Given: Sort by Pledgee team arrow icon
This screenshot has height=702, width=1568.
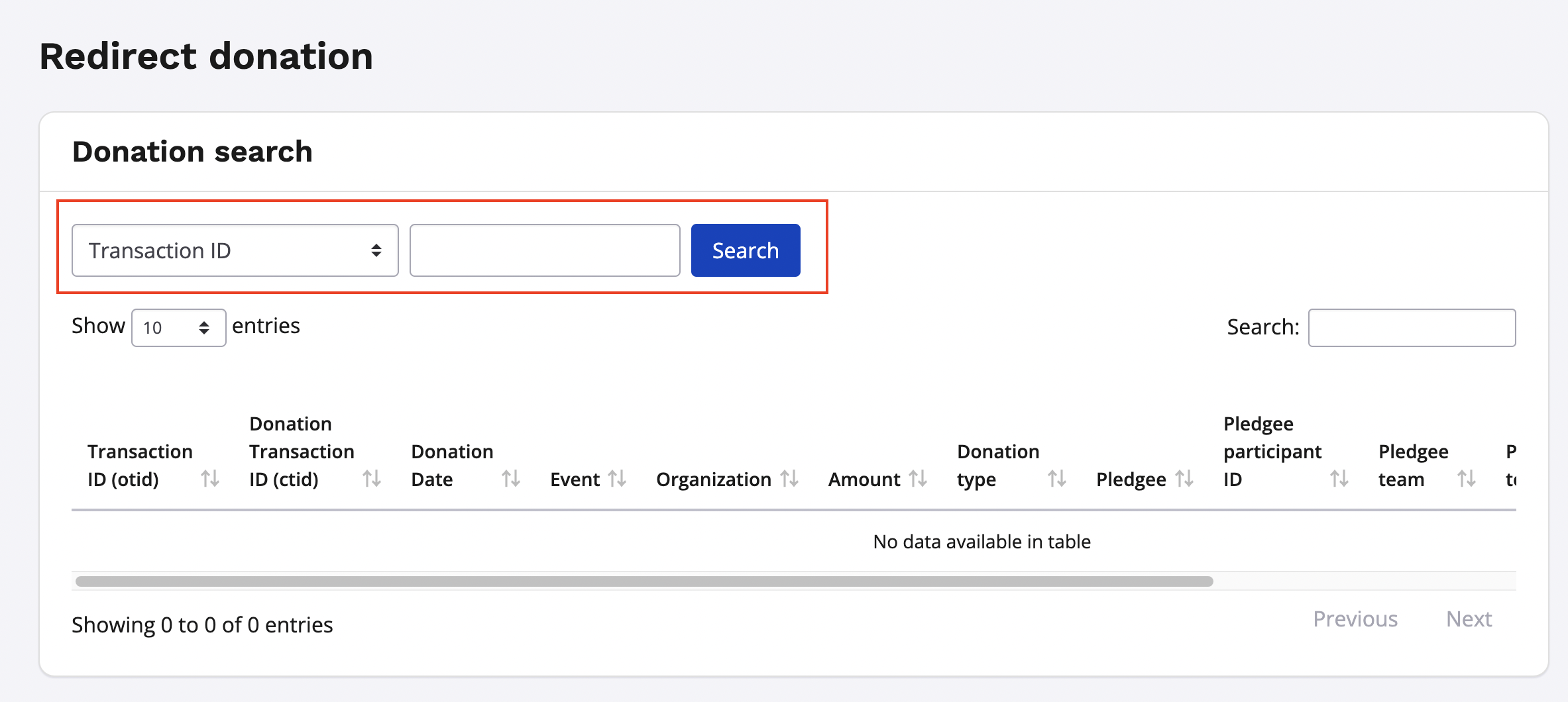Looking at the screenshot, I should pyautogui.click(x=1466, y=478).
